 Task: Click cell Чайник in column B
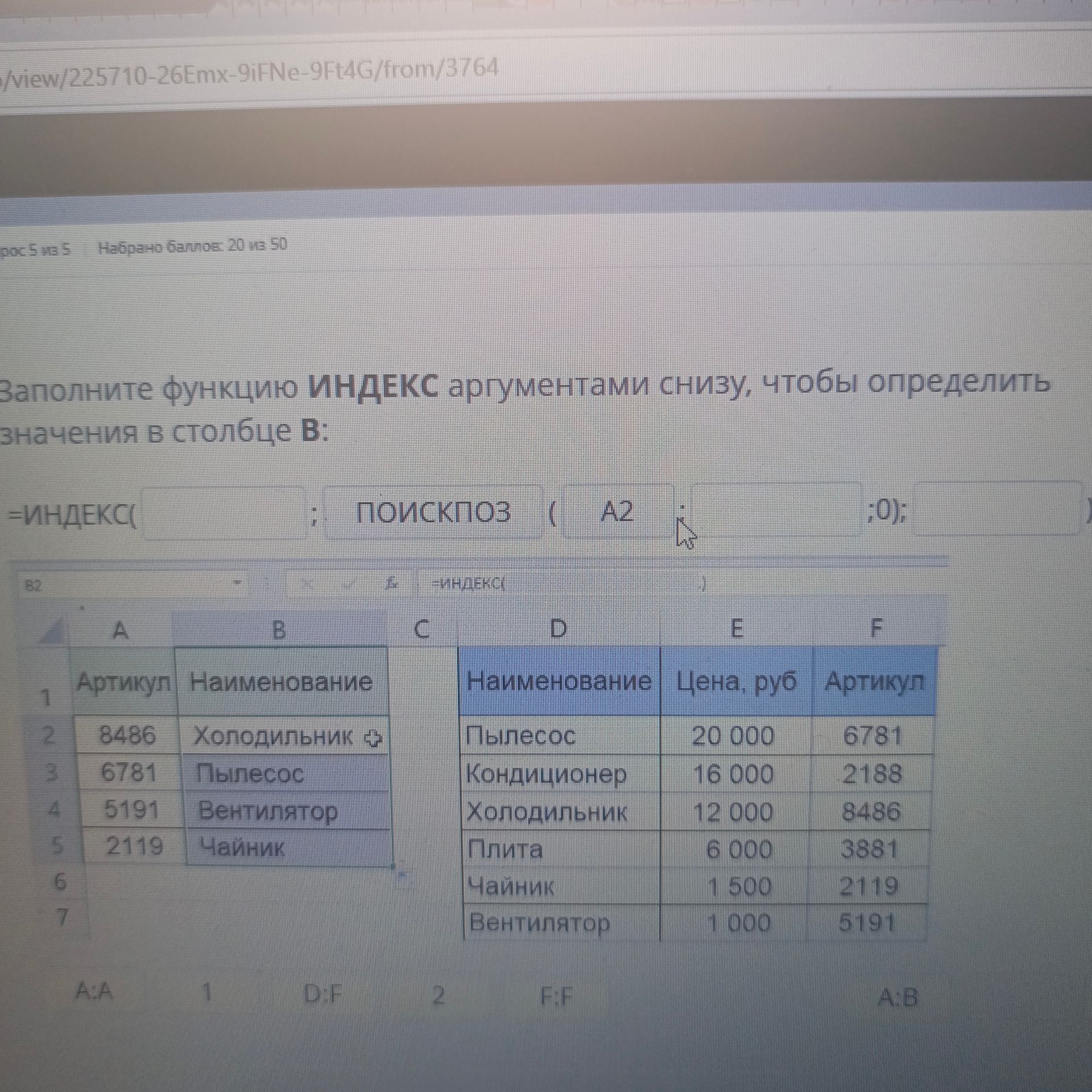coord(289,848)
